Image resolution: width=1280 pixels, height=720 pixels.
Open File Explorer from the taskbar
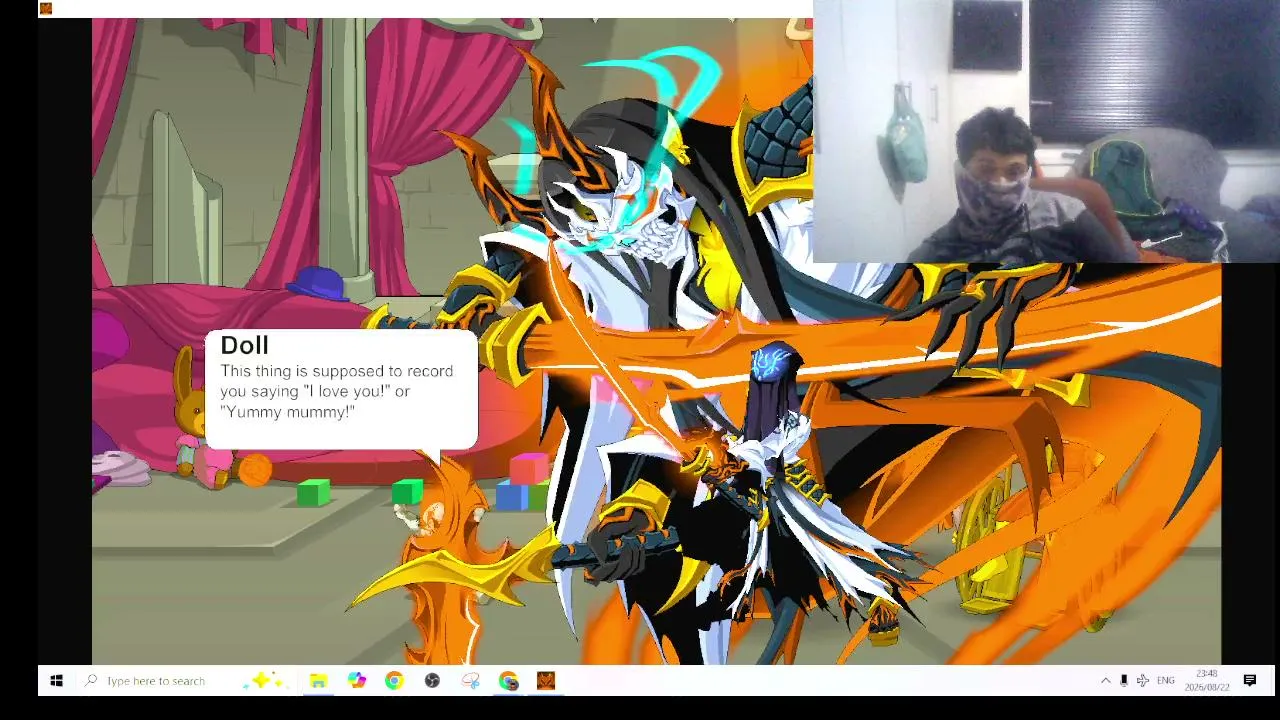click(318, 681)
